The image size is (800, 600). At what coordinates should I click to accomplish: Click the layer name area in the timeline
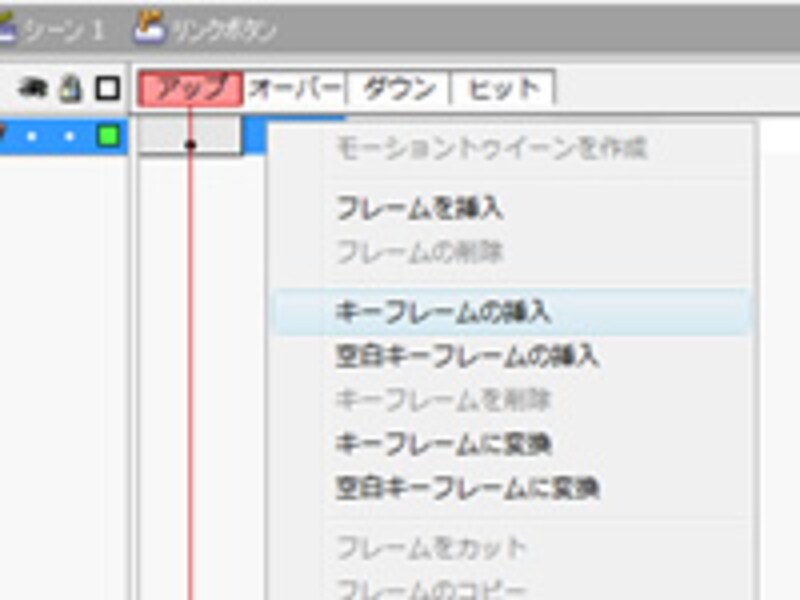[x=15, y=133]
